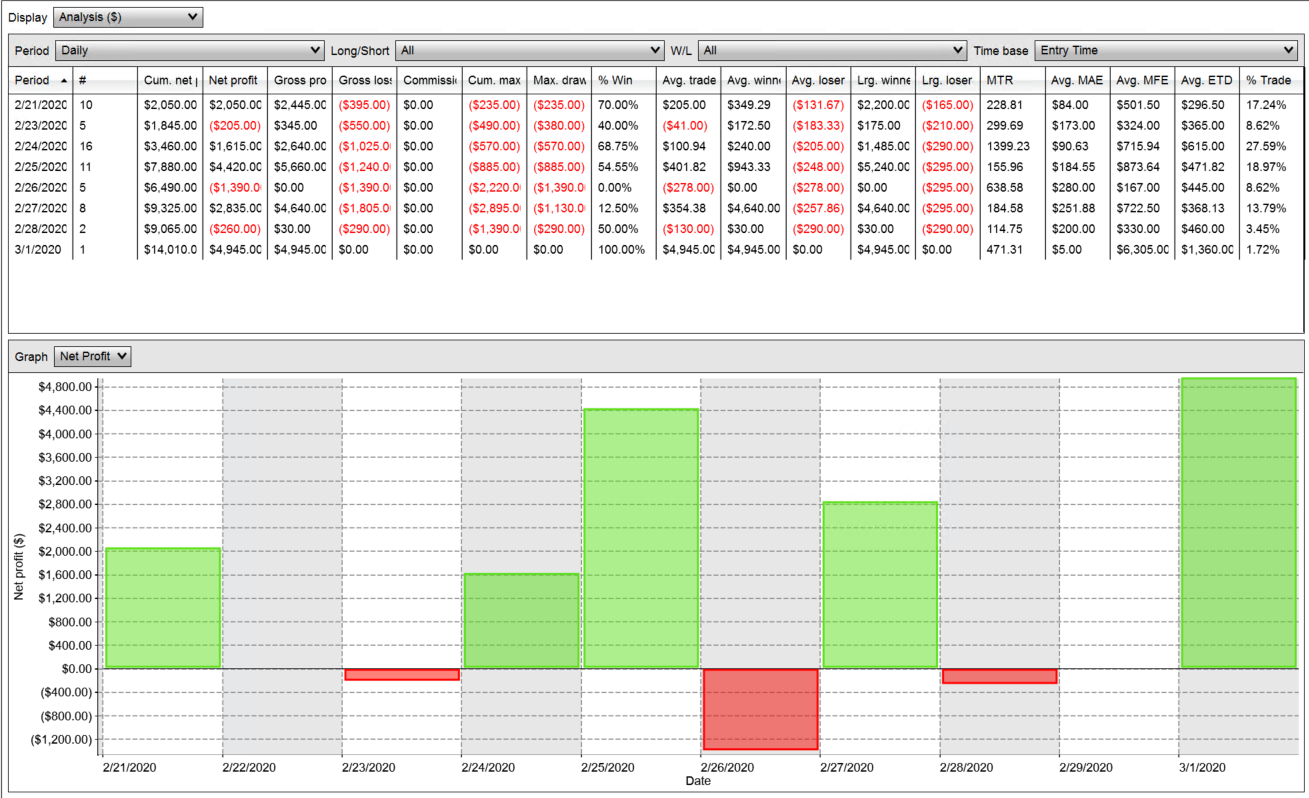Select the 2/26/2020 table row
Screen dimensions: 1309x798
(x=656, y=187)
